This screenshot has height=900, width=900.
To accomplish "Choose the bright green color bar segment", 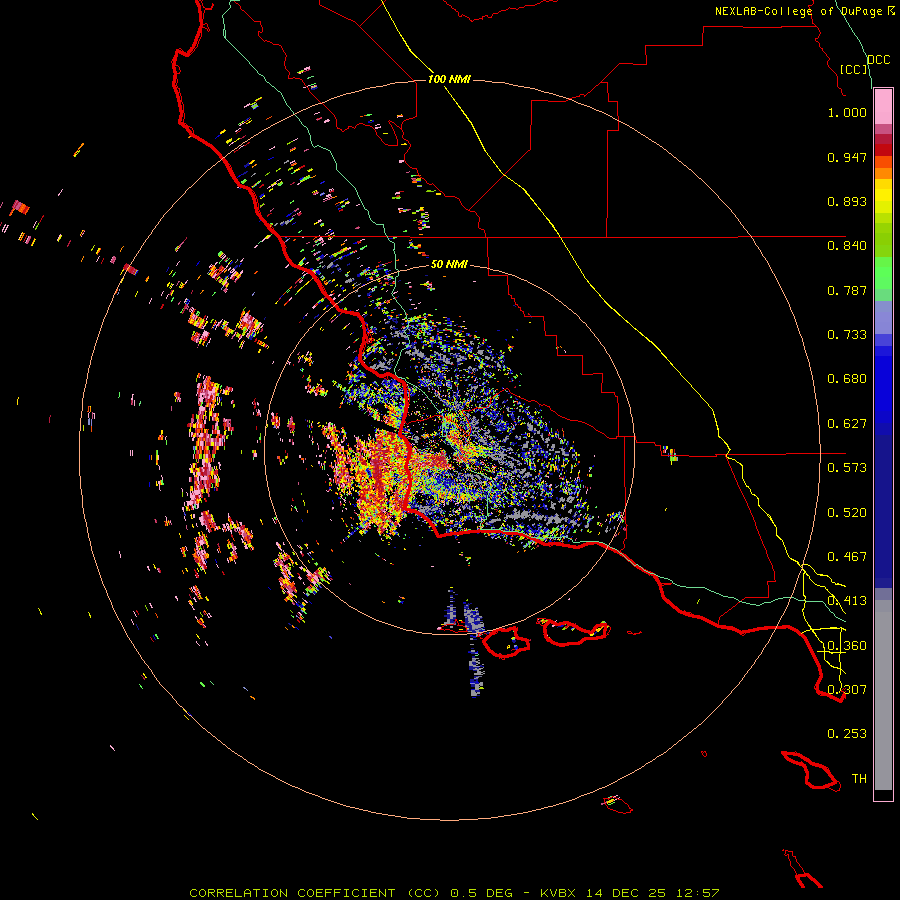I will click(x=883, y=273).
